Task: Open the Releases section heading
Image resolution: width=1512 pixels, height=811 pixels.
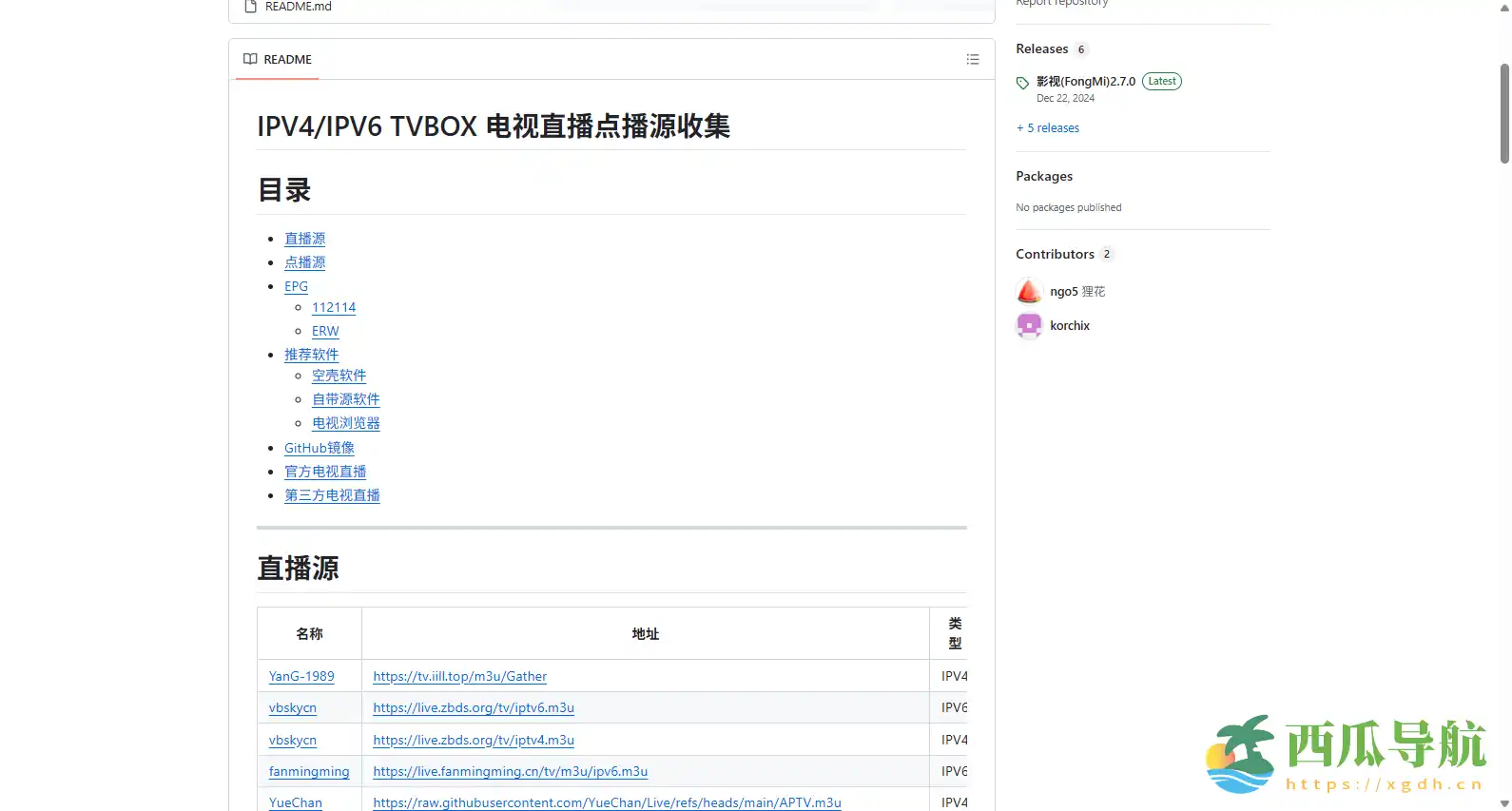Action: click(1041, 49)
